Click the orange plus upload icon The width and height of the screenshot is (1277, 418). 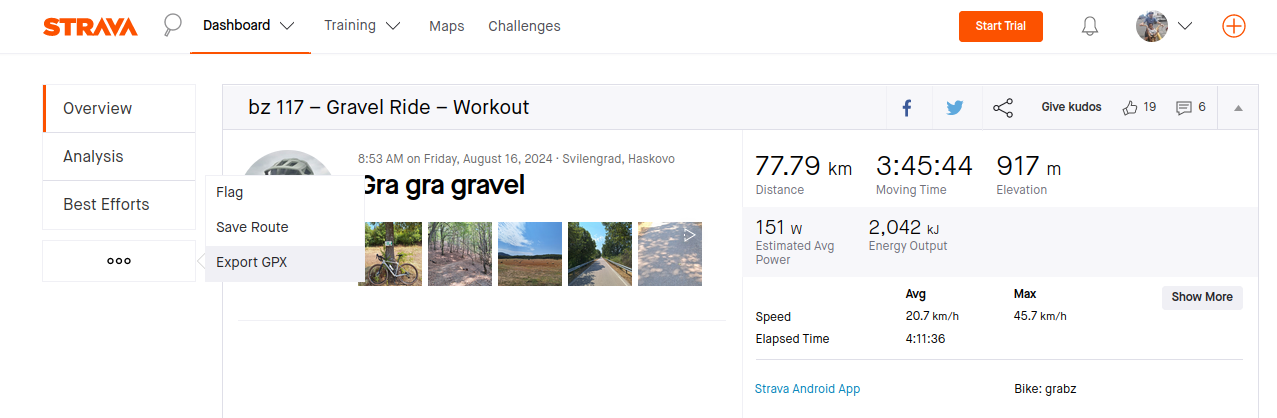pos(1234,27)
